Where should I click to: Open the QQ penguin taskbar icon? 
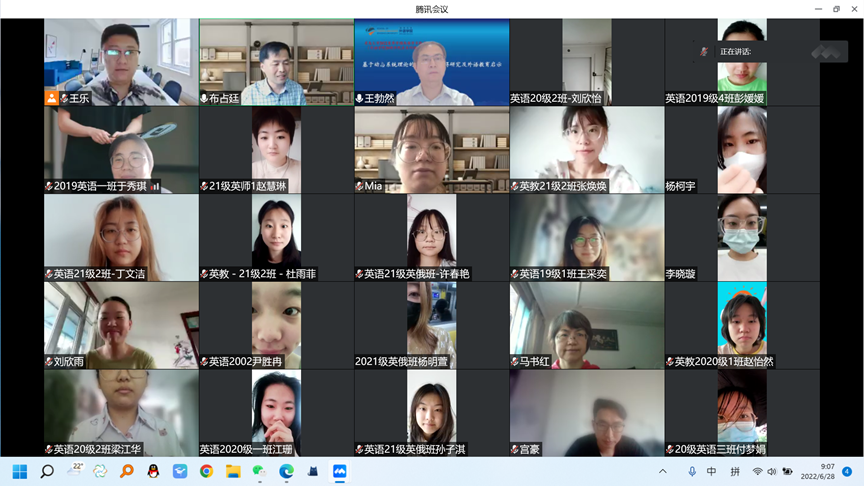pyautogui.click(x=153, y=471)
